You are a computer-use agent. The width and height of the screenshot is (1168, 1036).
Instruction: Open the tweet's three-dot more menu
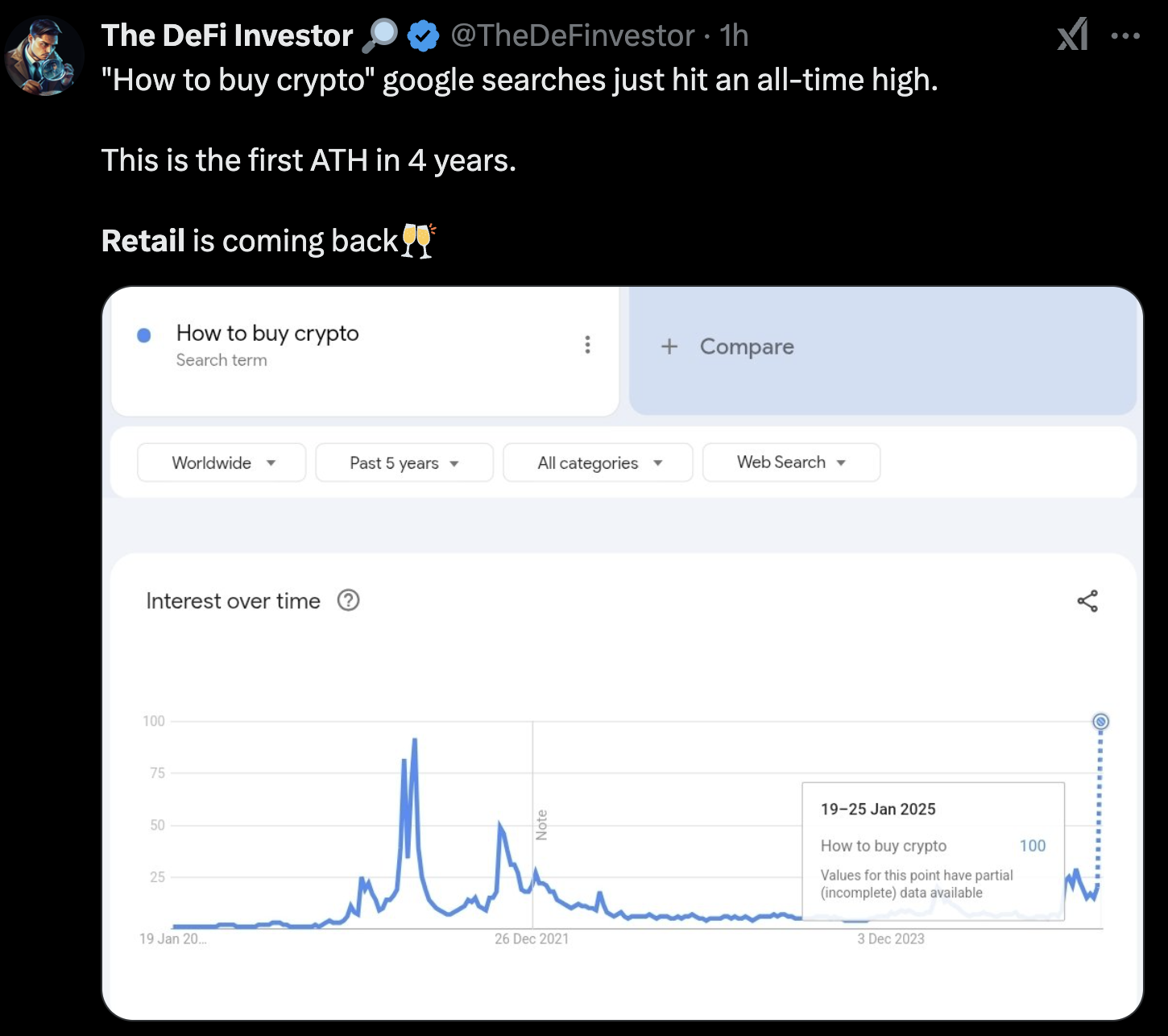coord(1125,35)
